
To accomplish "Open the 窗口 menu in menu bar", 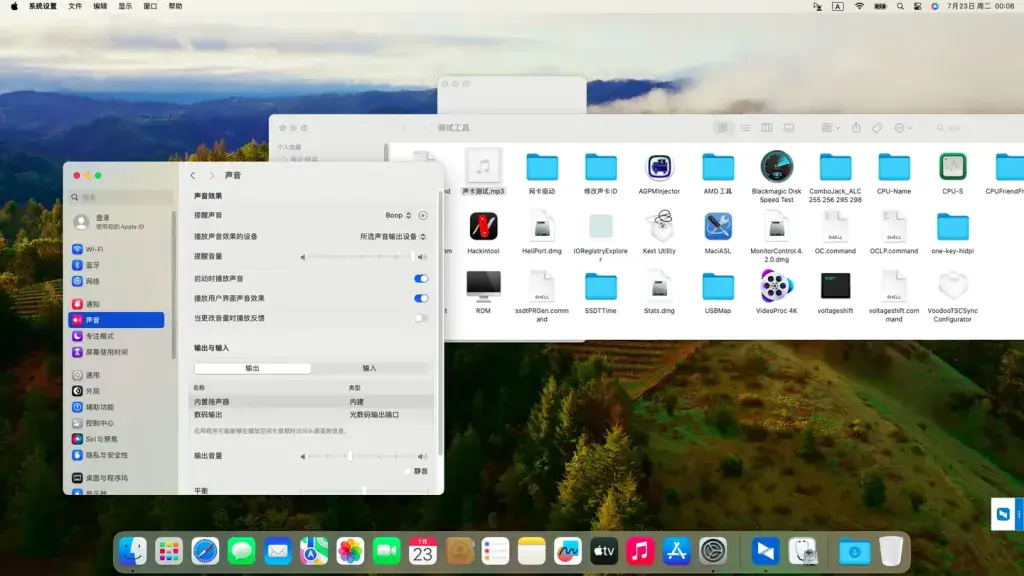I will click(150, 6).
